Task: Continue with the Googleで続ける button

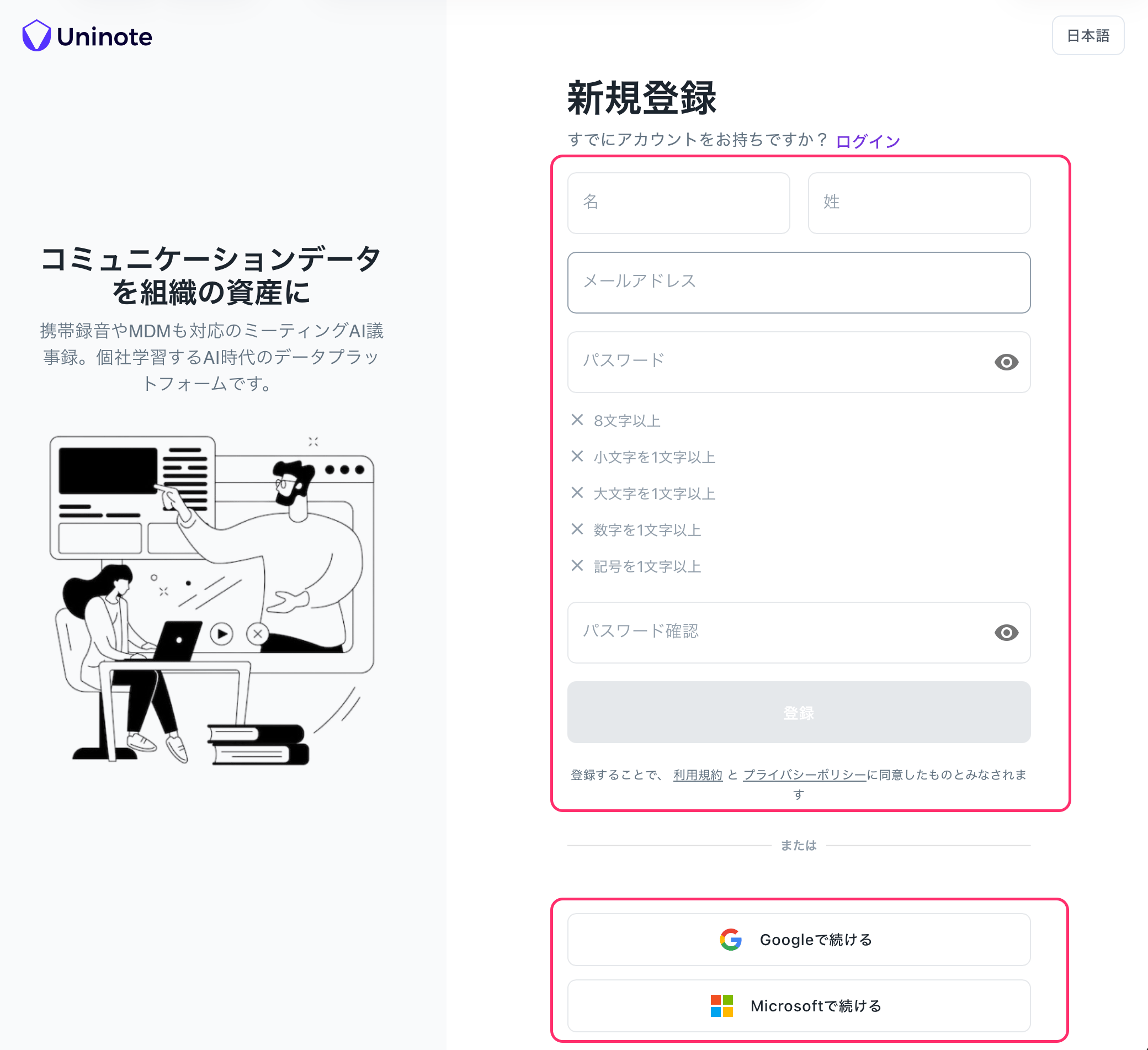Action: click(x=799, y=940)
